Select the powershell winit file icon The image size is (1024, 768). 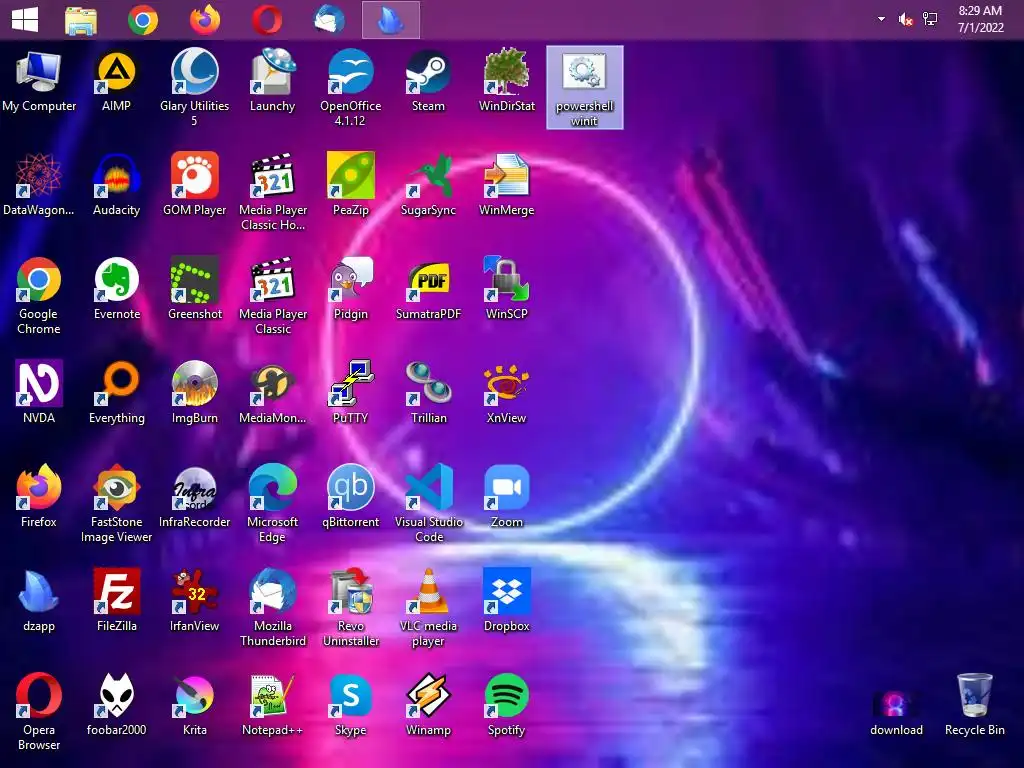[x=584, y=88]
